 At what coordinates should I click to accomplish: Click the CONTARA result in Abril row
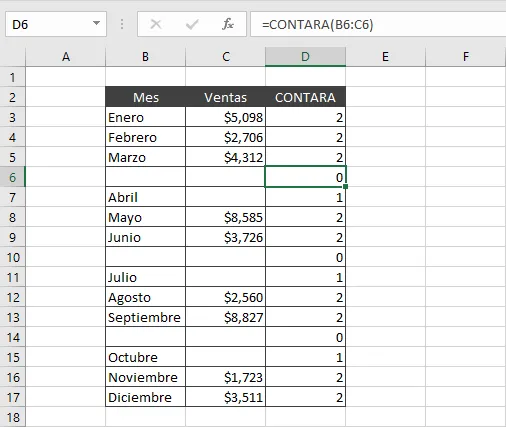[x=305, y=197]
